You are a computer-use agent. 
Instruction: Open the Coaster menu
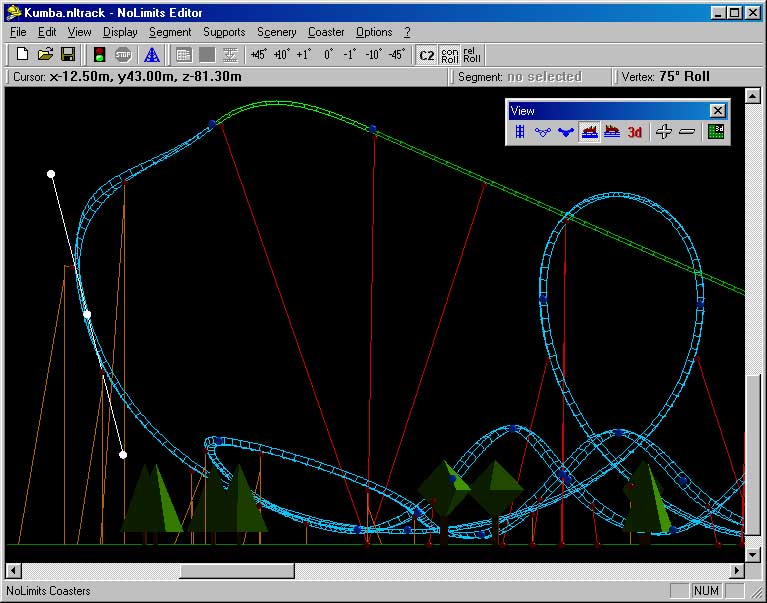tap(326, 32)
